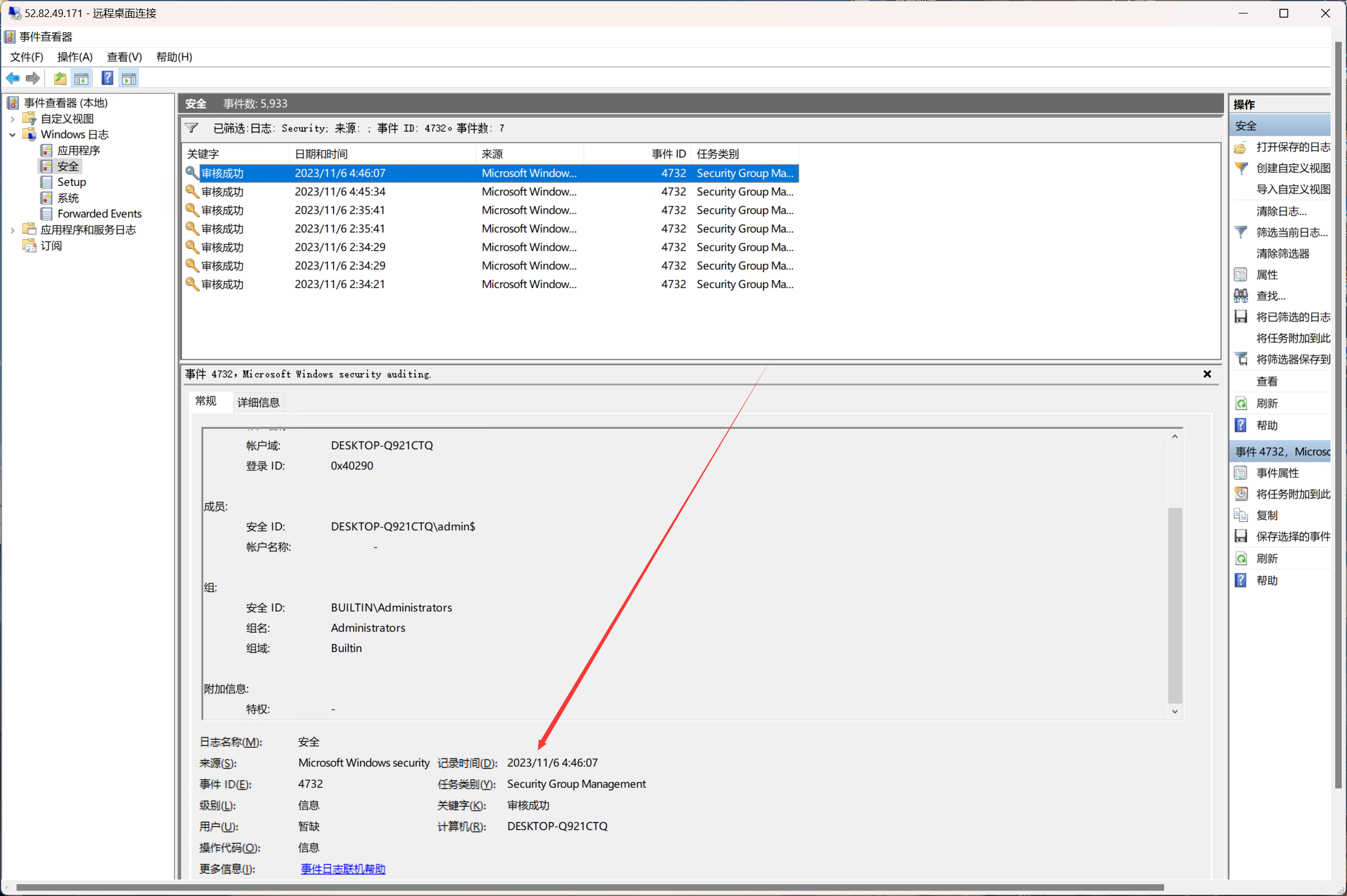Click the Save Selected Events floppy icon
The height and width of the screenshot is (896, 1347).
tap(1241, 536)
